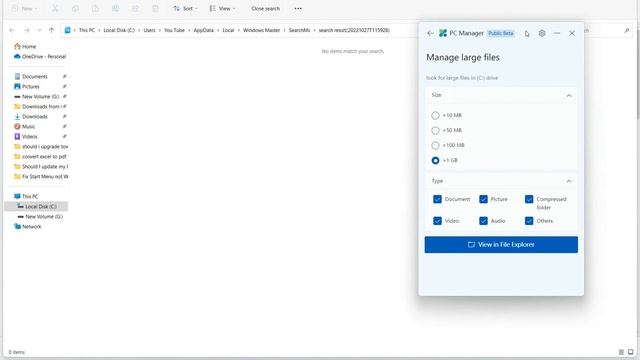Open OneDrive - Personal in sidebar

(x=40, y=56)
